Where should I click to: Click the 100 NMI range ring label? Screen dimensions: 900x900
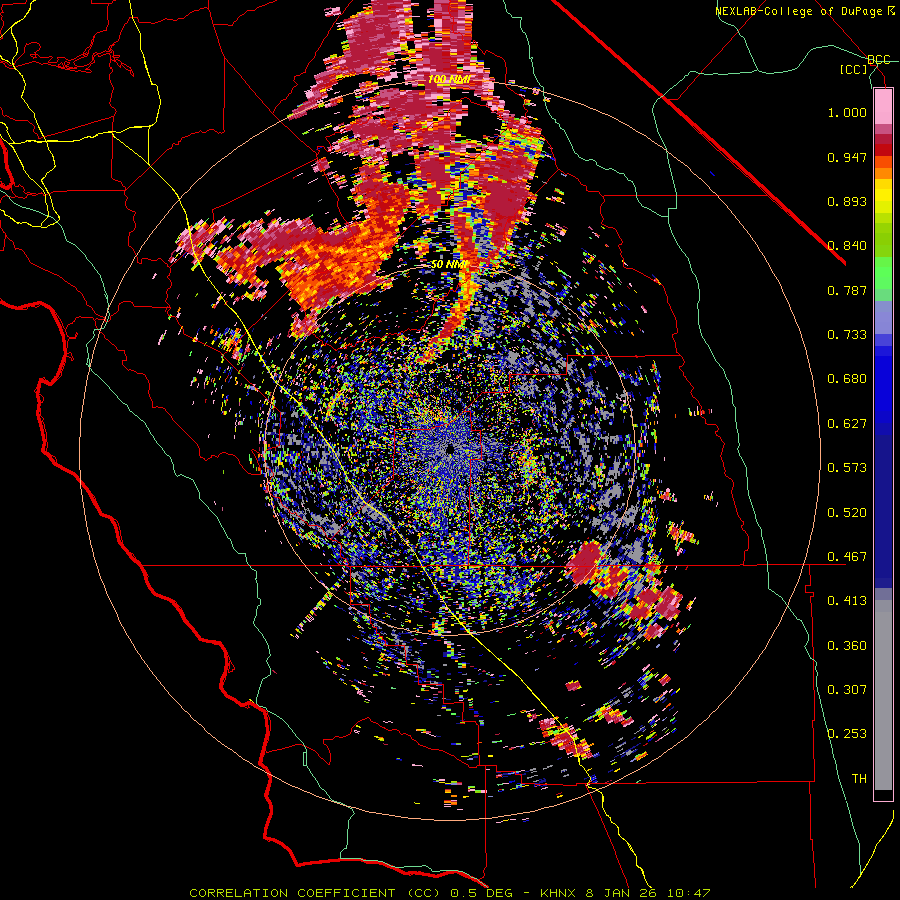click(x=449, y=79)
